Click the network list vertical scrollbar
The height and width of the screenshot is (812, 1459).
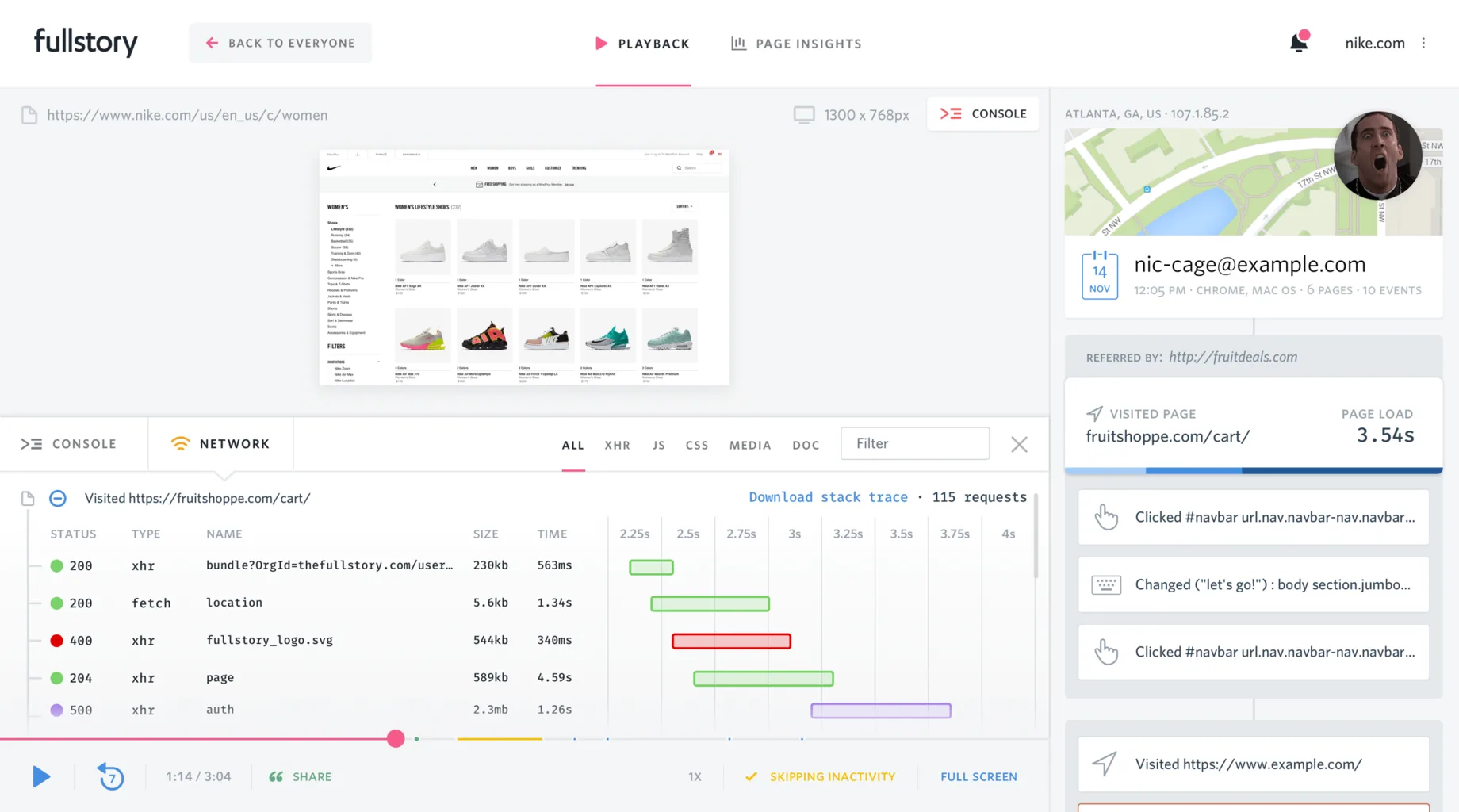pyautogui.click(x=1036, y=535)
